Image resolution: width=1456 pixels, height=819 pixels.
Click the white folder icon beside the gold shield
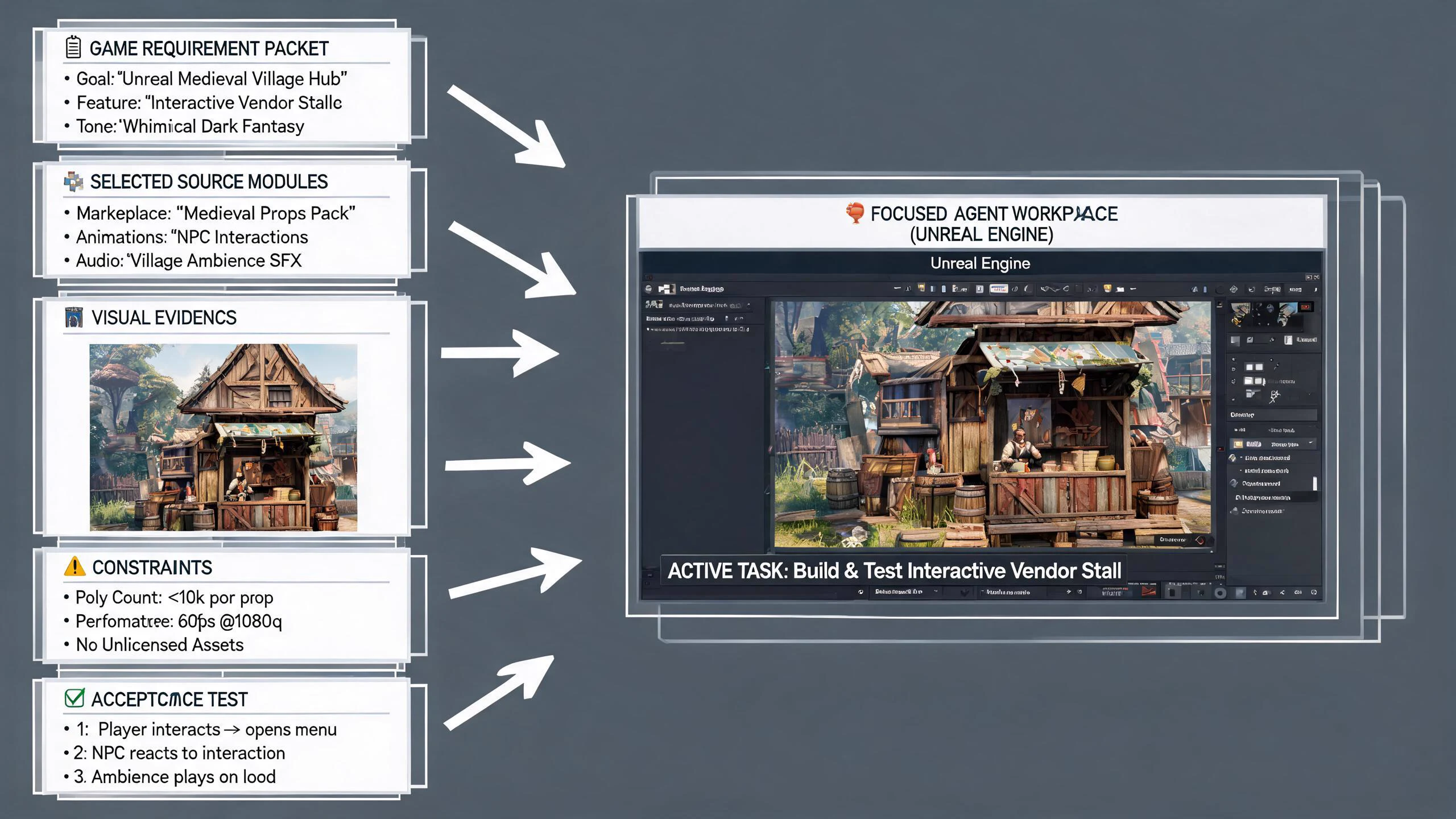(x=1120, y=289)
